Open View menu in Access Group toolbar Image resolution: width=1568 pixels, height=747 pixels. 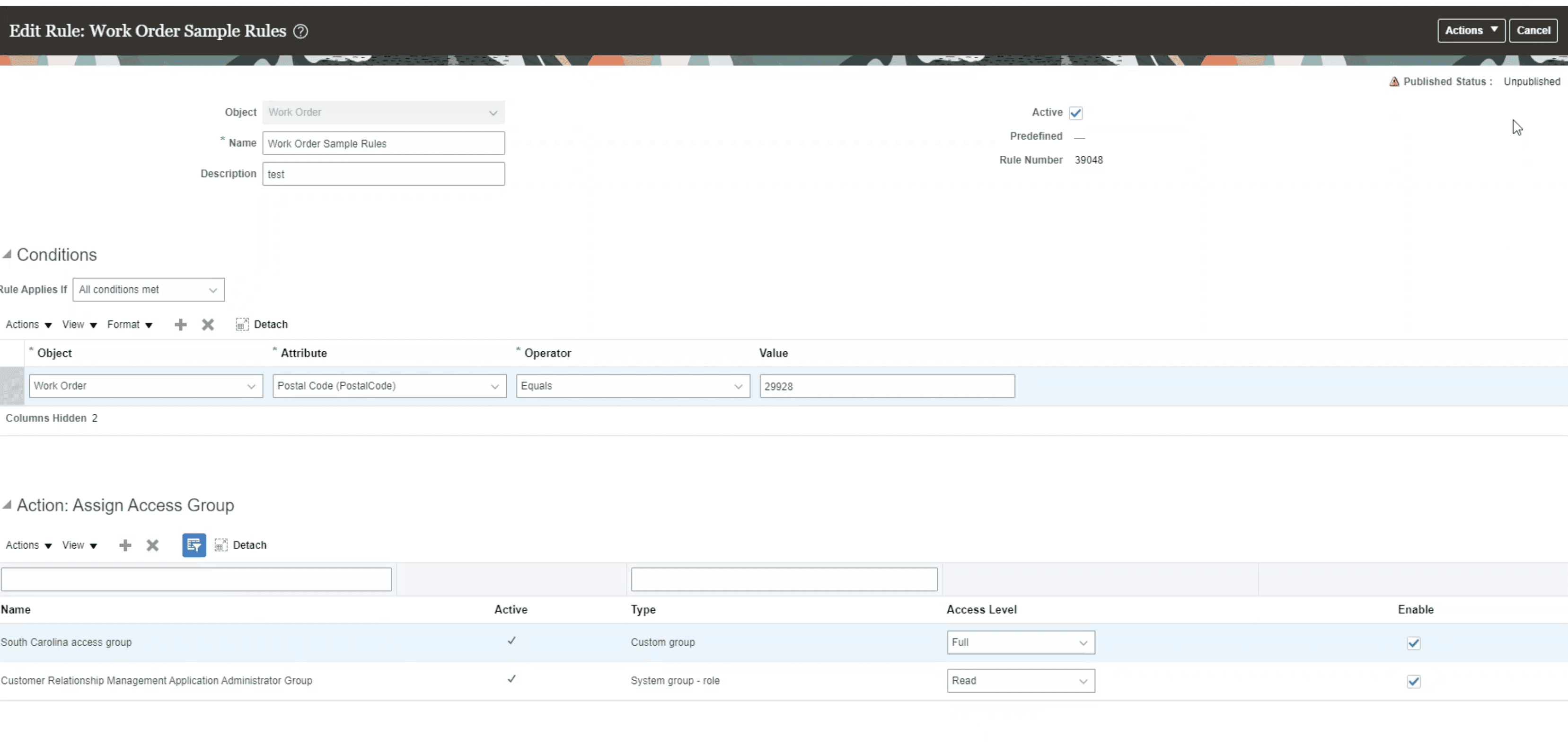point(79,545)
